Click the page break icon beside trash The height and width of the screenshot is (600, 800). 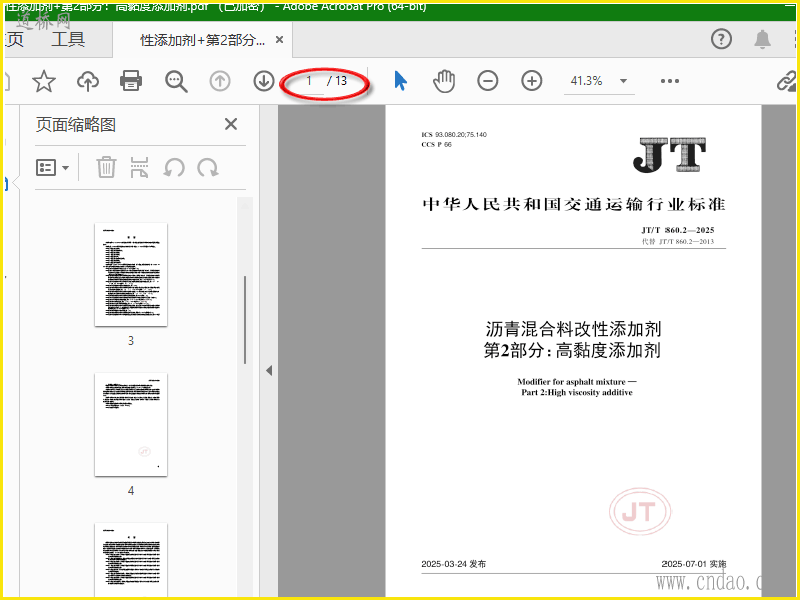pyautogui.click(x=139, y=167)
